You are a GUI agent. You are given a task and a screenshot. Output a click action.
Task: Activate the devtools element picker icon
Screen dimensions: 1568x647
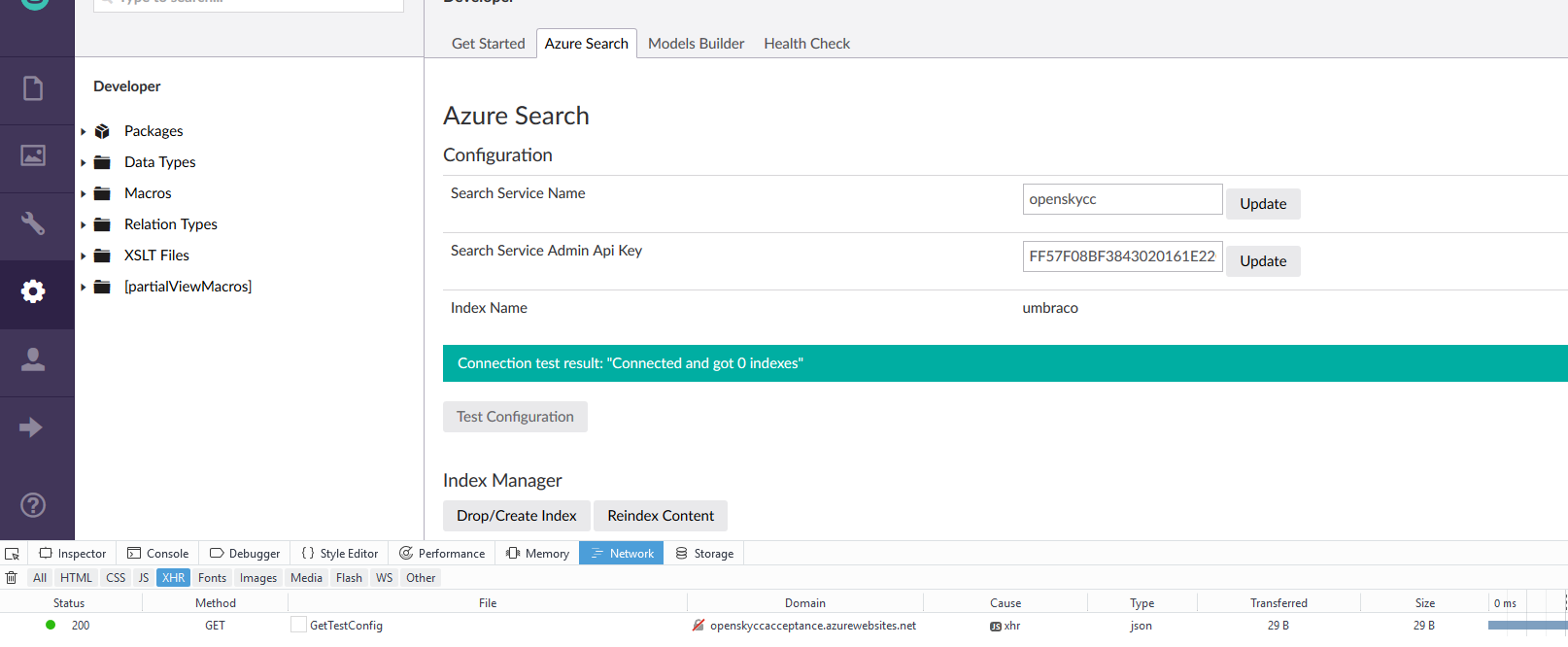tap(13, 554)
